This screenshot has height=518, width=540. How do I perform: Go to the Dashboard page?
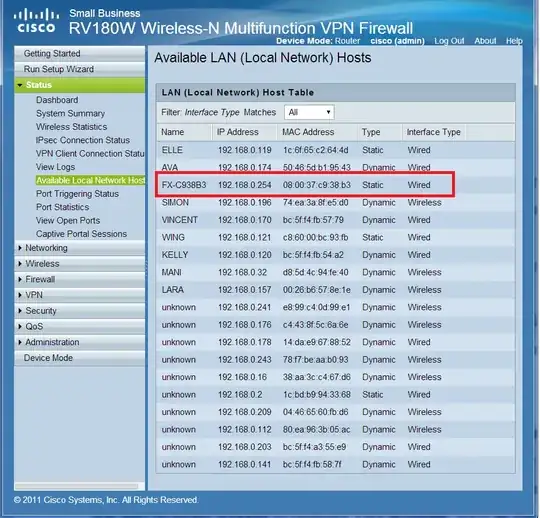point(57,100)
